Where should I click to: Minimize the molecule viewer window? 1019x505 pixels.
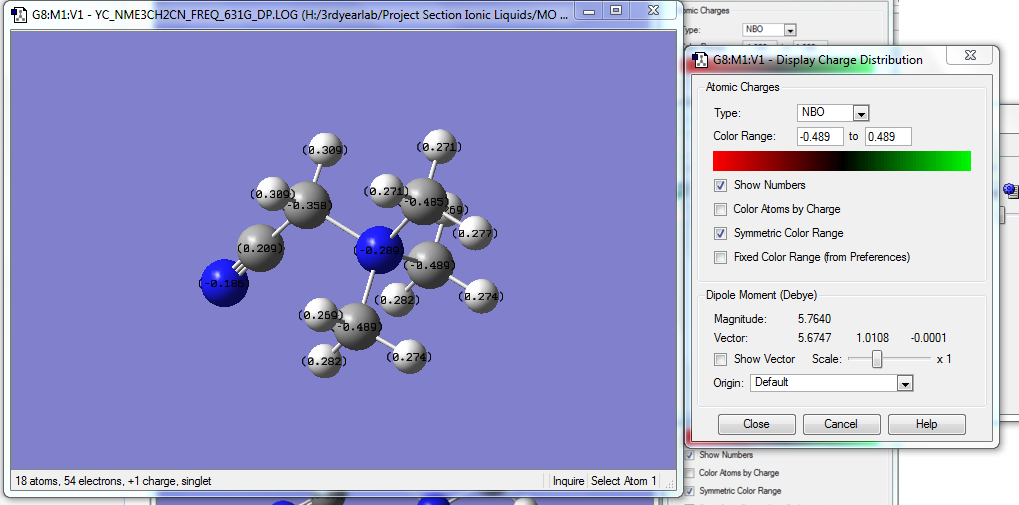[590, 11]
